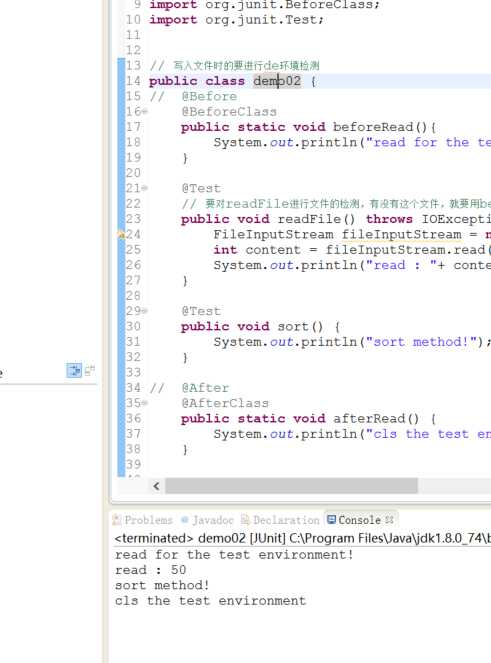The width and height of the screenshot is (491, 663).
Task: Click the beforeRead method name
Action: coord(373,127)
